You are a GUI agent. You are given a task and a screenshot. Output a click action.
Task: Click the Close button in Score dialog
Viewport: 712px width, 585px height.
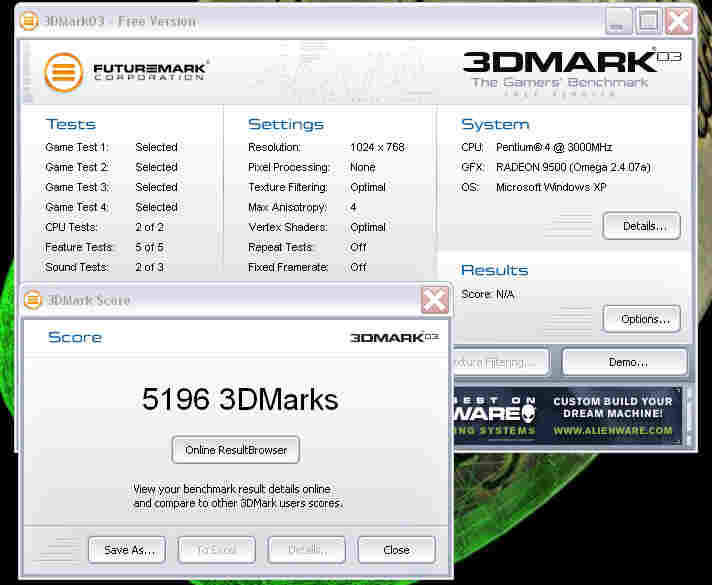[396, 550]
